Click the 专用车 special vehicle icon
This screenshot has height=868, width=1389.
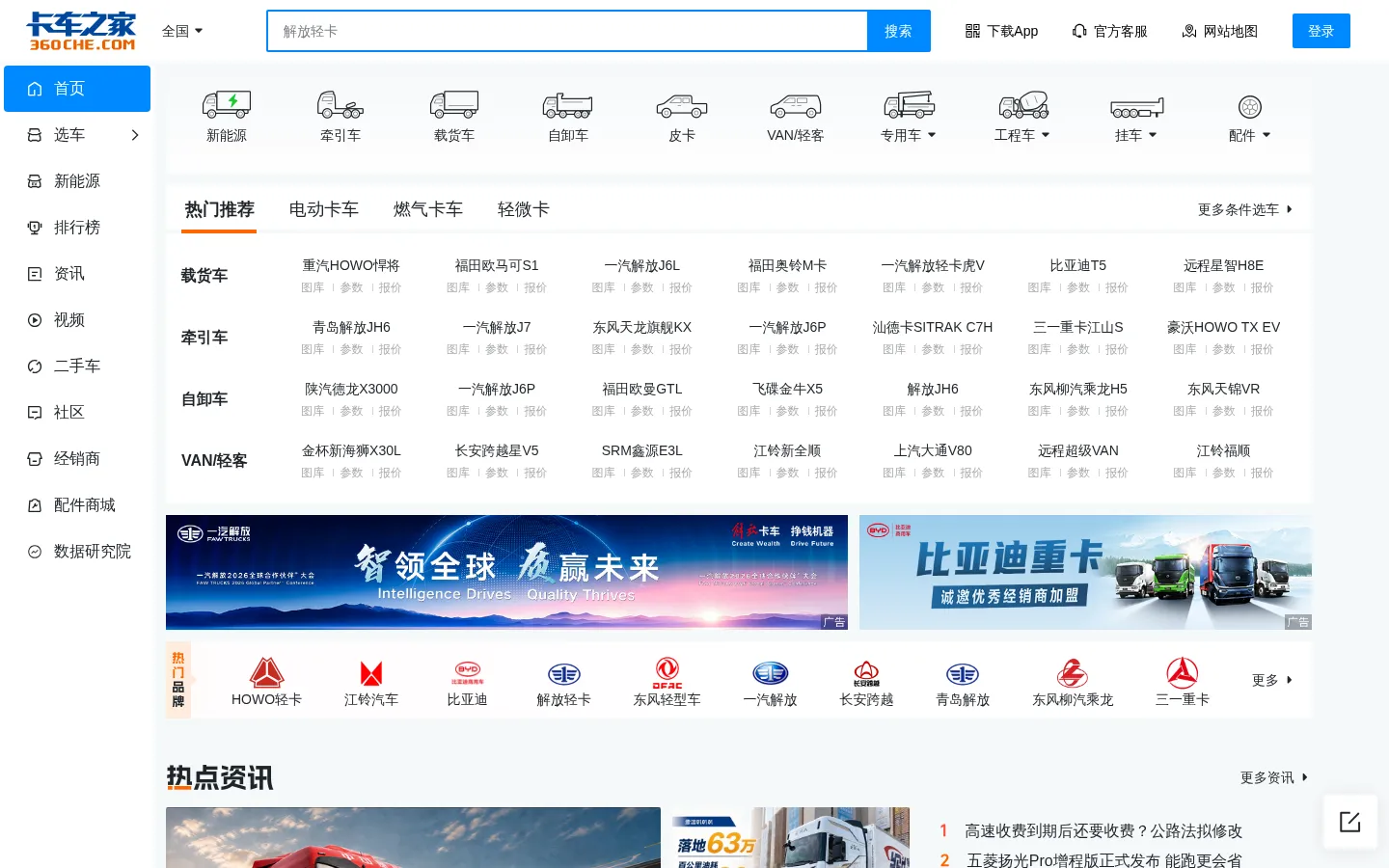tap(909, 104)
